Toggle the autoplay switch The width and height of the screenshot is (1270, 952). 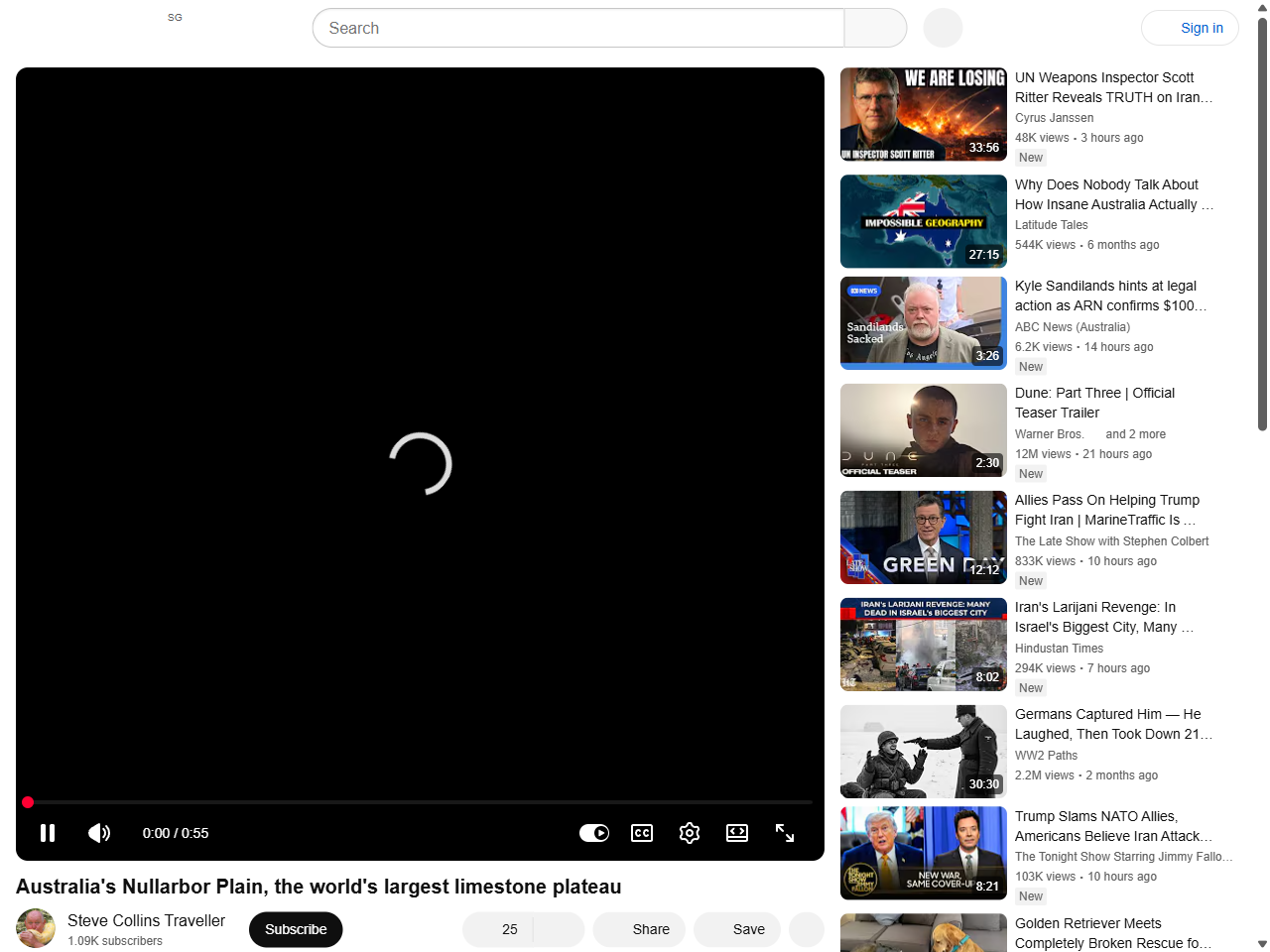point(594,833)
